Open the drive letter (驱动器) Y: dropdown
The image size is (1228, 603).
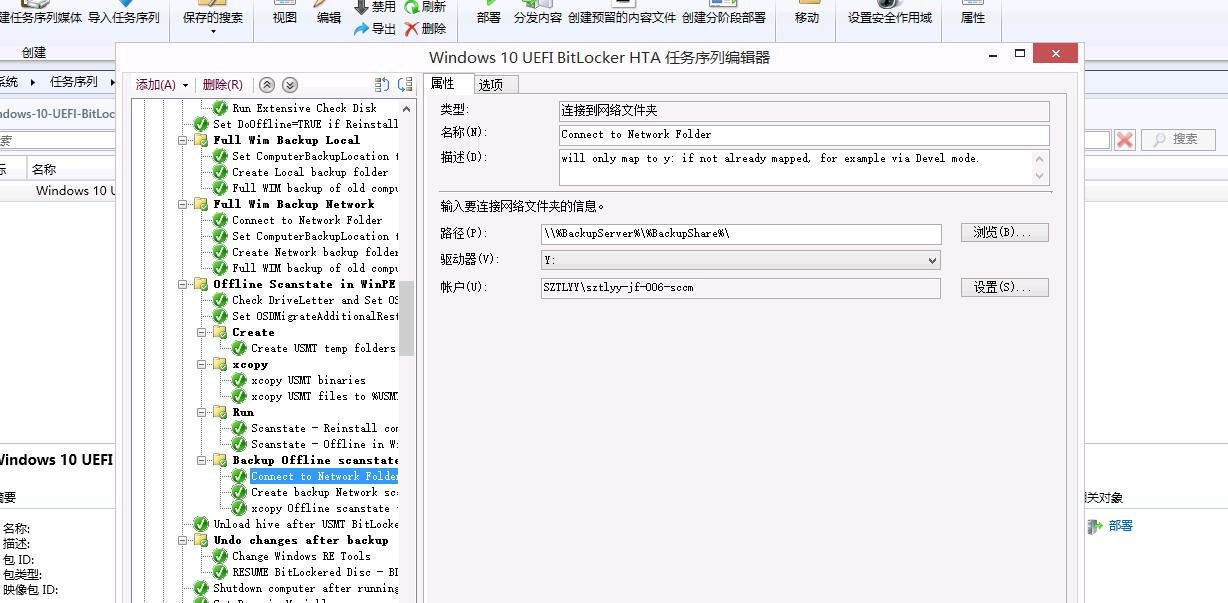tap(932, 260)
